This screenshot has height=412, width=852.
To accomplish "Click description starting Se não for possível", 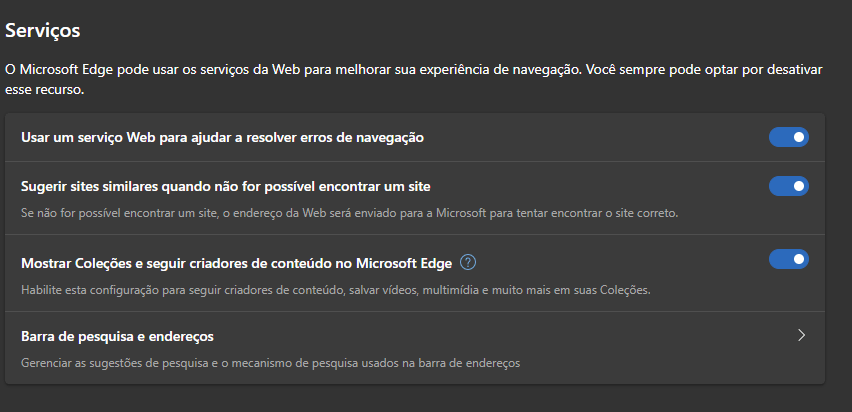I will 350,213.
